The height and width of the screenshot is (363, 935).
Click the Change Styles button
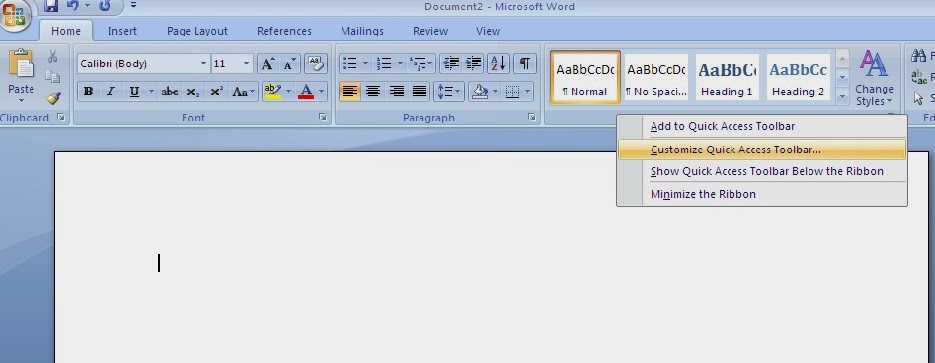[x=874, y=78]
